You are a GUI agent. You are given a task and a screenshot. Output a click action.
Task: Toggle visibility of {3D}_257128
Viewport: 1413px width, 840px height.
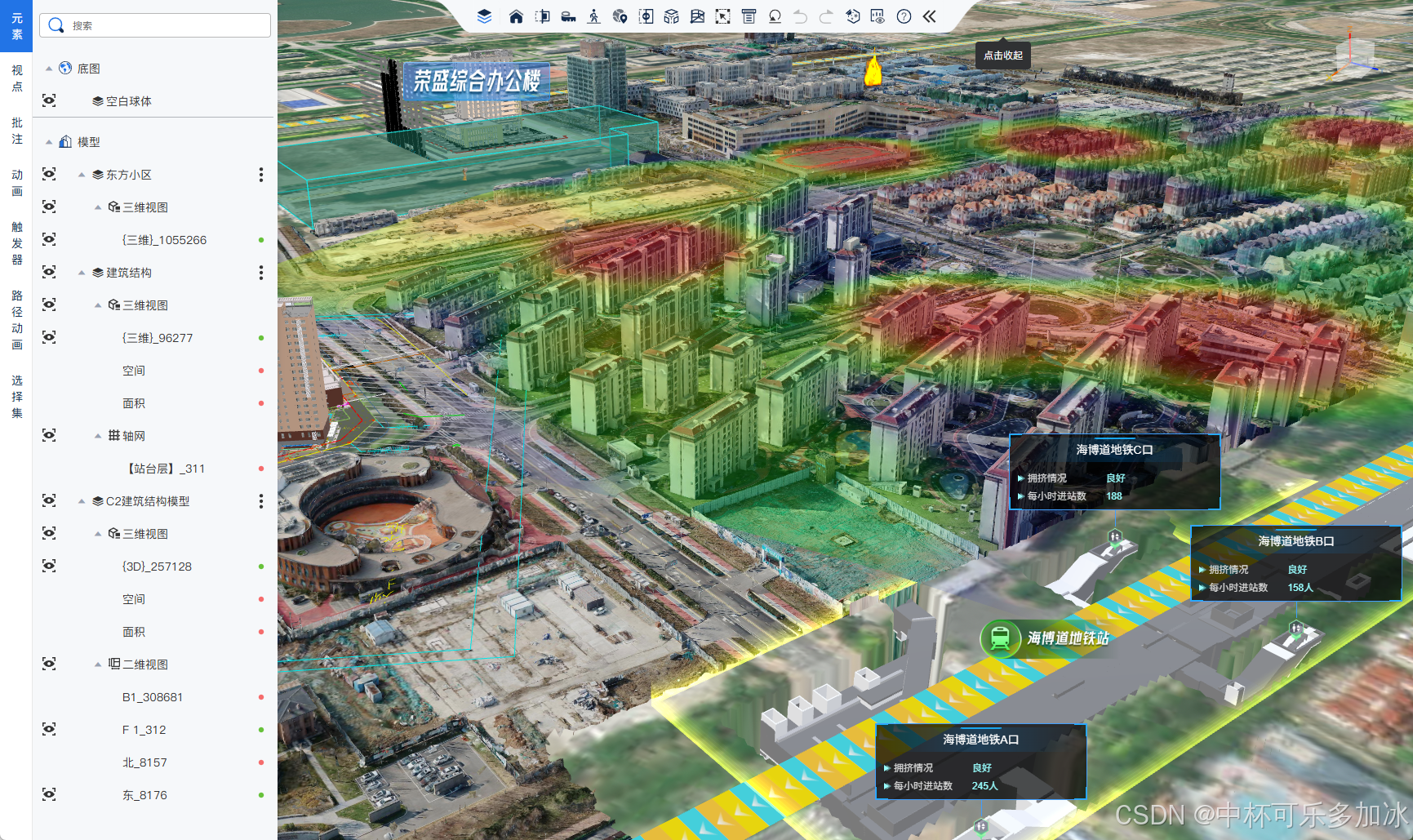(x=49, y=566)
